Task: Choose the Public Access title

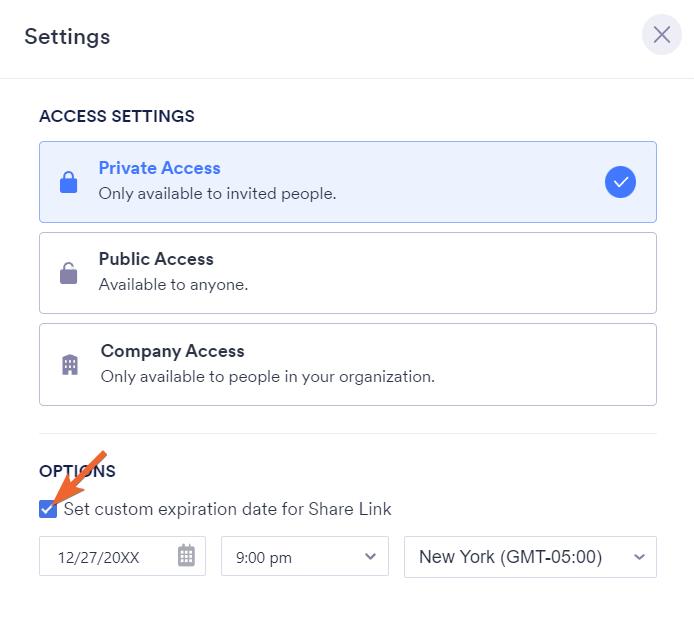Action: pyautogui.click(x=156, y=259)
